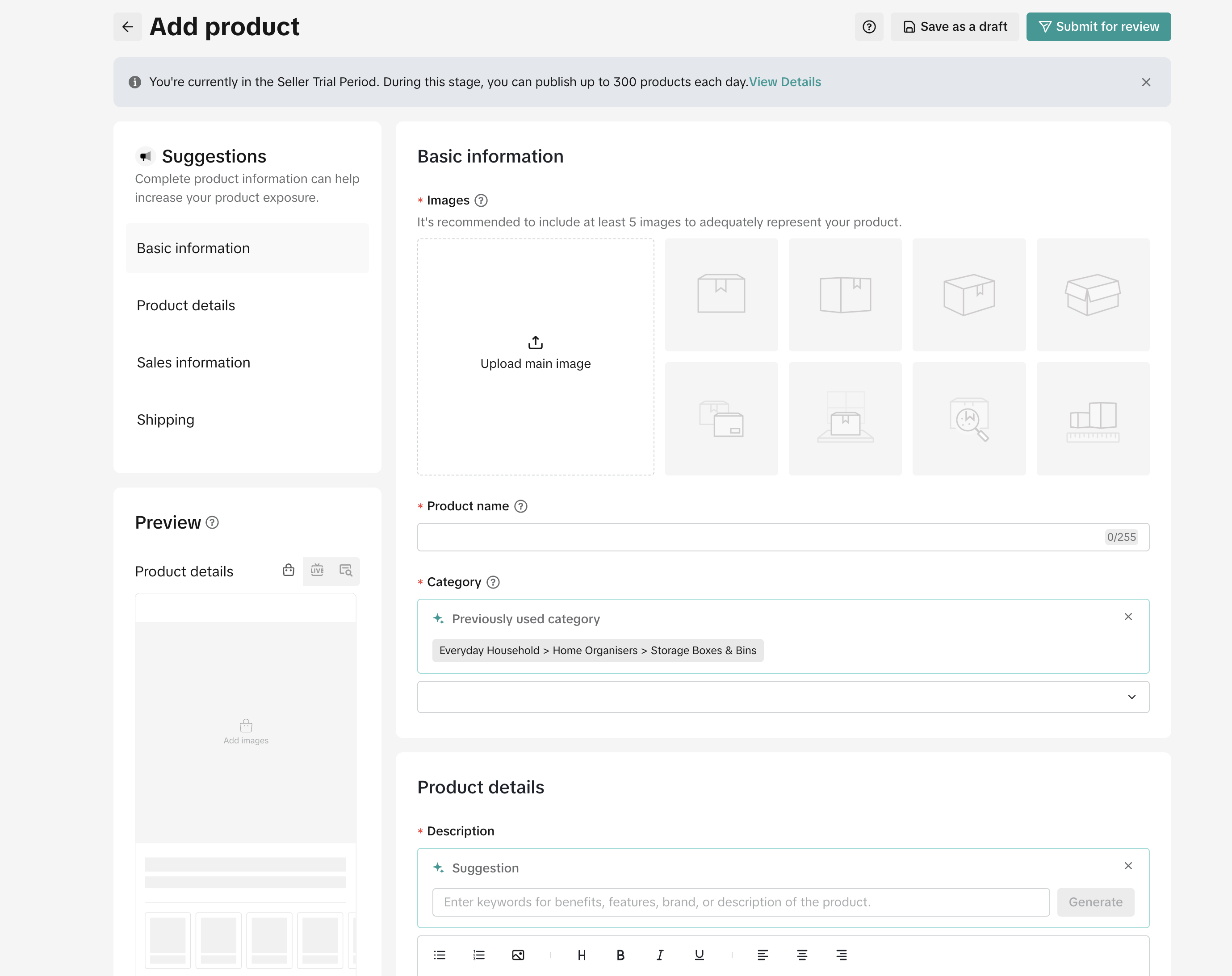Insert a numbered list in description
This screenshot has width=1232, height=976.
click(x=478, y=955)
